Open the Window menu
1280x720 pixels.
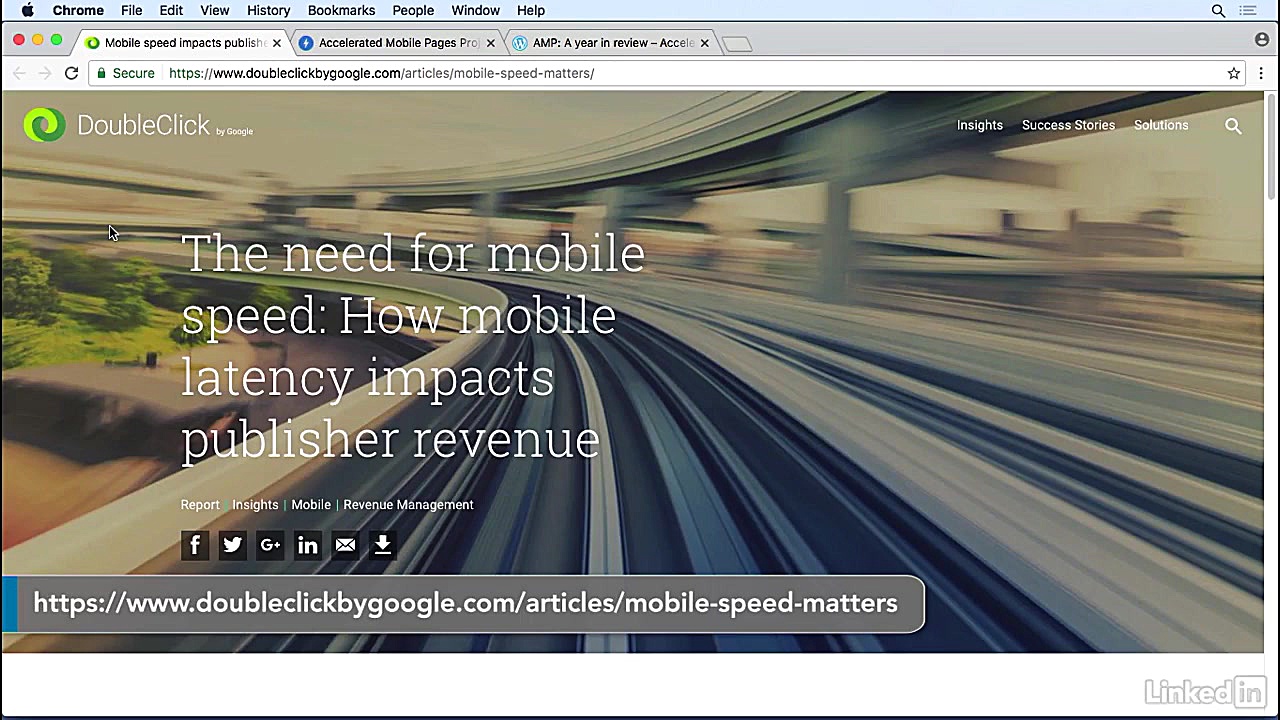click(x=475, y=10)
